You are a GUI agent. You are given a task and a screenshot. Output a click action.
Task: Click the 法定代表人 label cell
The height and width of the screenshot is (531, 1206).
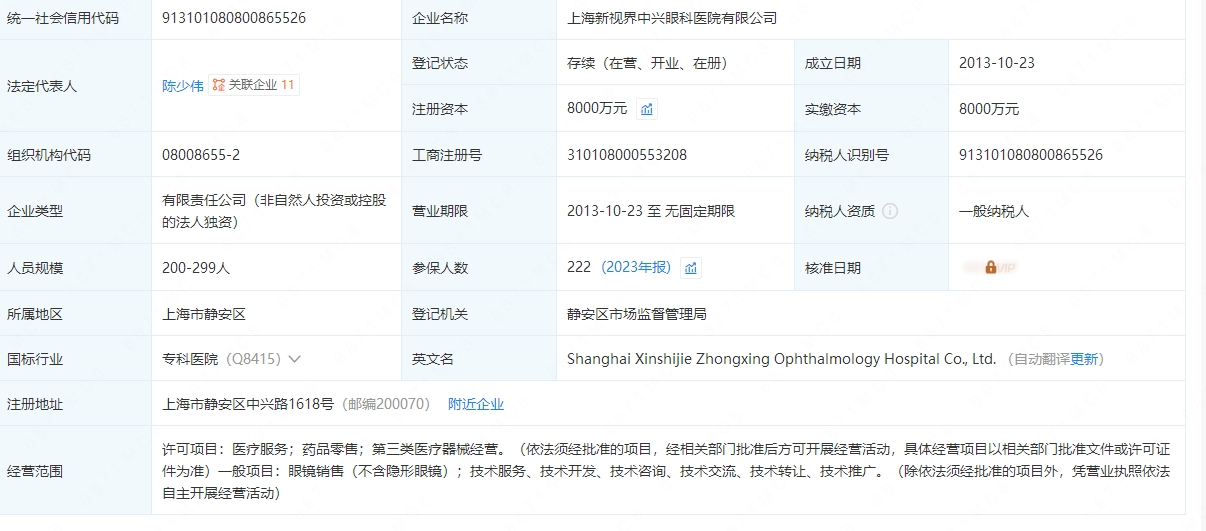(x=75, y=86)
